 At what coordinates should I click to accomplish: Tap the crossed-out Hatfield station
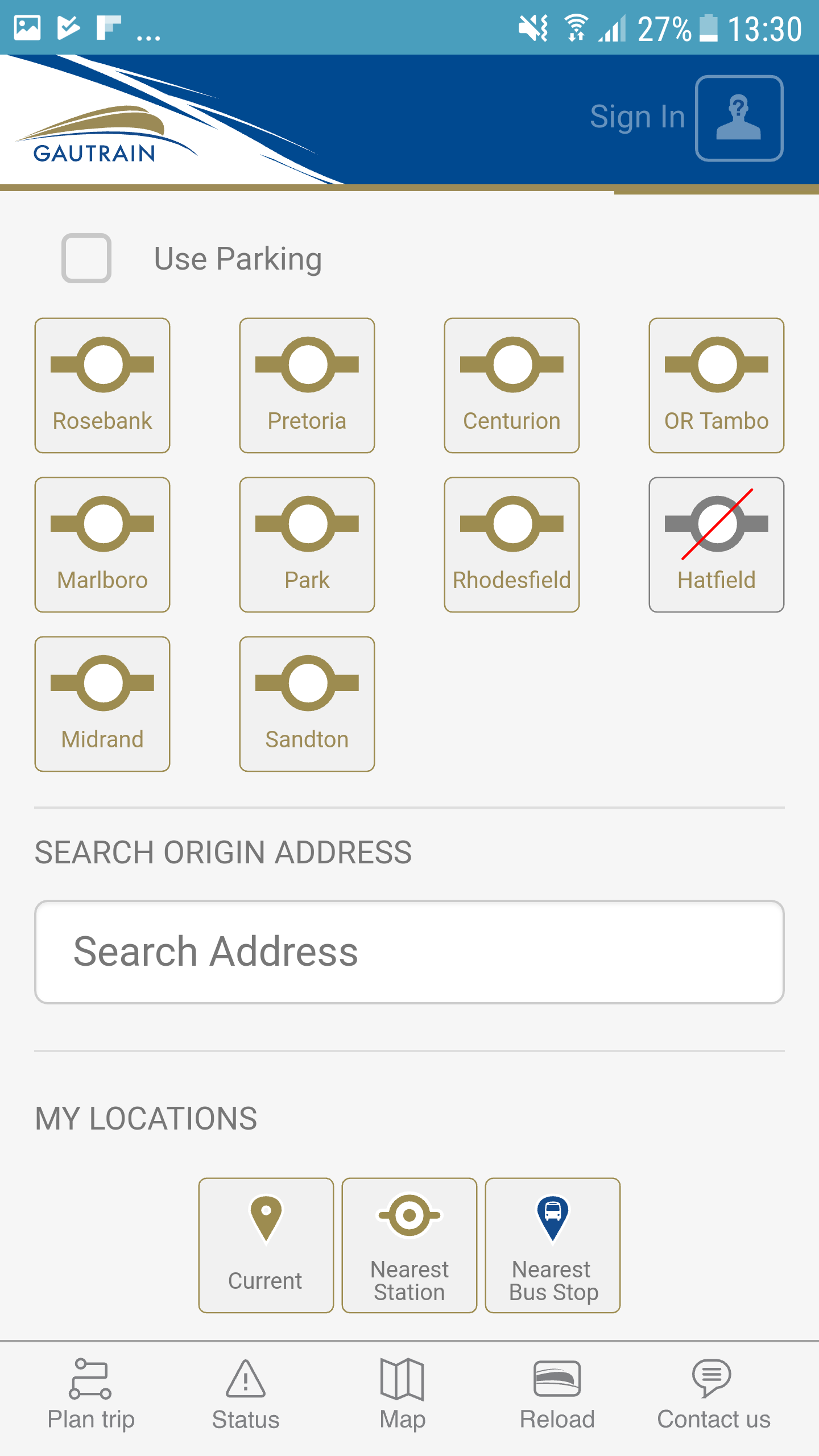[x=717, y=545]
